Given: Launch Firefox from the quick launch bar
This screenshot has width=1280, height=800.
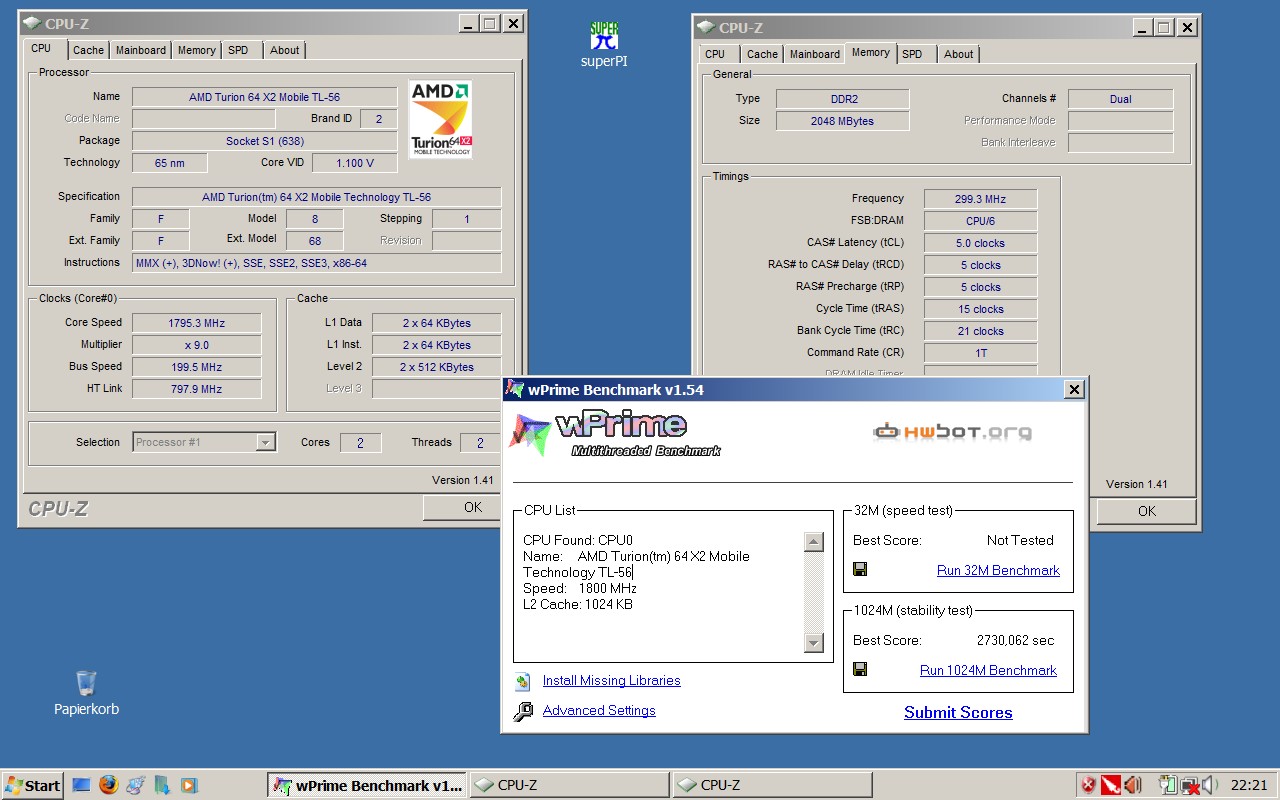Looking at the screenshot, I should [x=108, y=785].
